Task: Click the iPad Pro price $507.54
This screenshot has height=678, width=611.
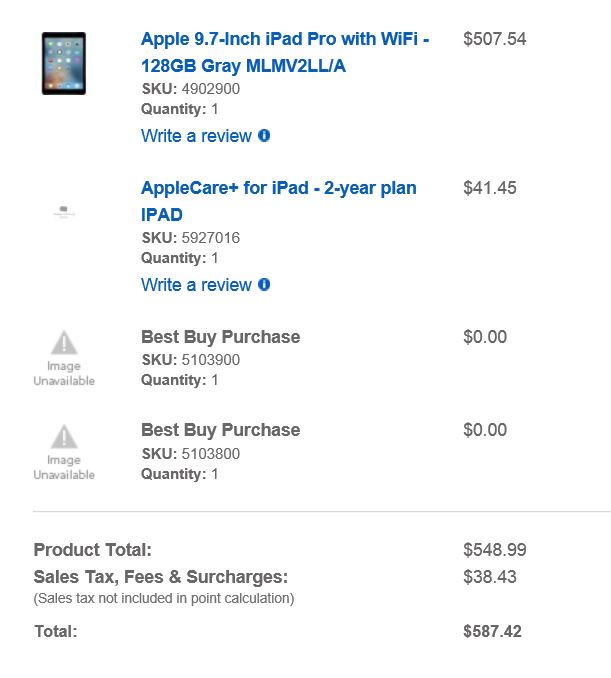Action: [494, 39]
